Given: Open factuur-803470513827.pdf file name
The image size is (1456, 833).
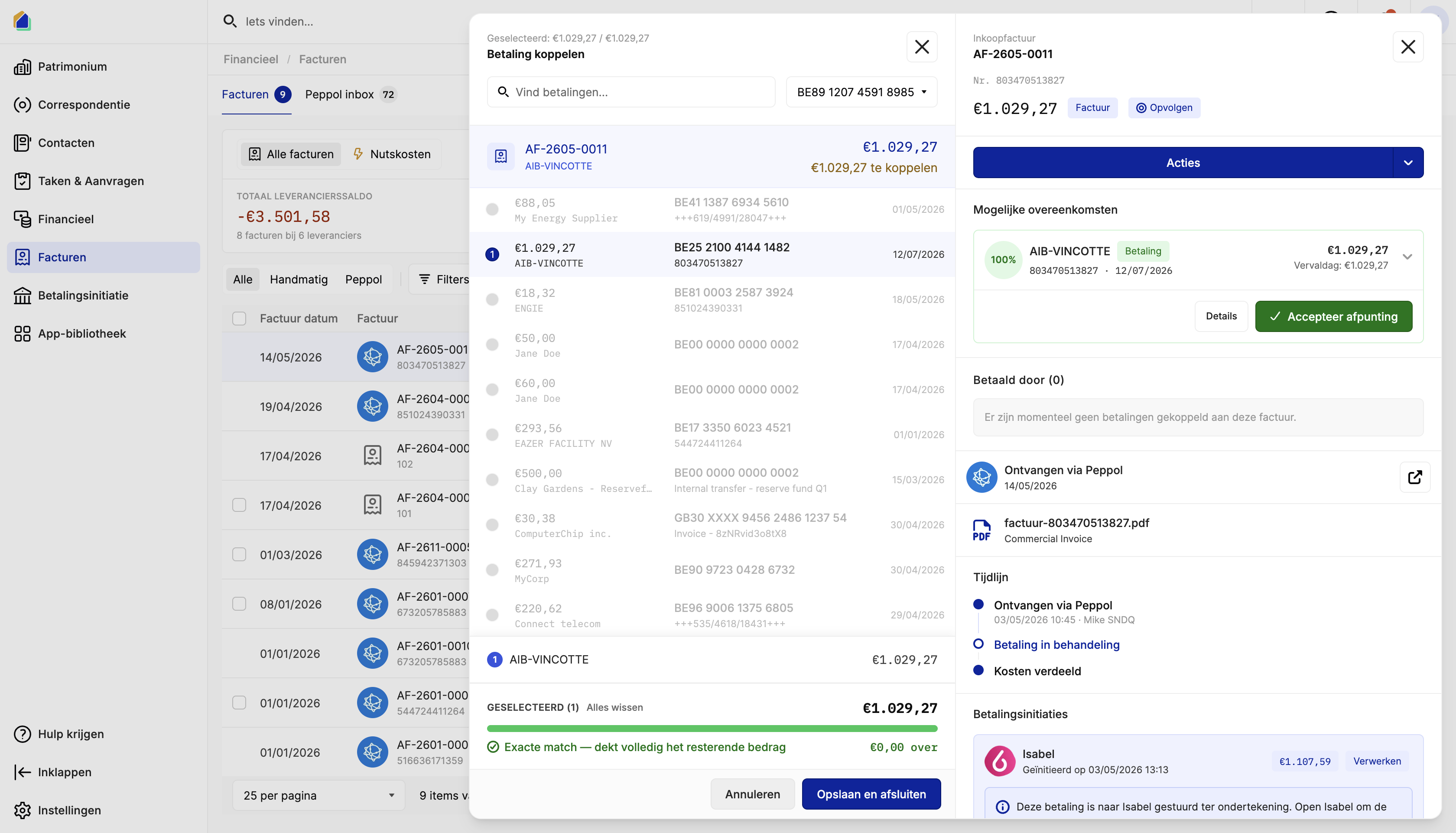Looking at the screenshot, I should click(x=1076, y=523).
